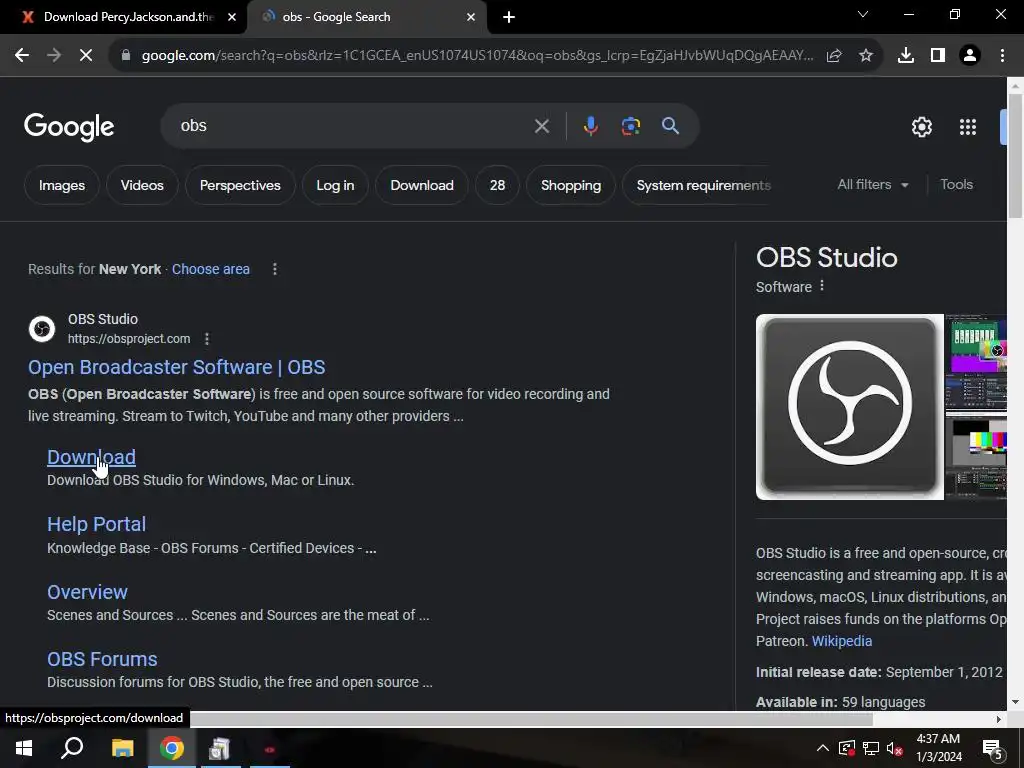The width and height of the screenshot is (1024, 768).
Task: Open Open Broadcaster Software | OBS result
Action: tap(176, 367)
